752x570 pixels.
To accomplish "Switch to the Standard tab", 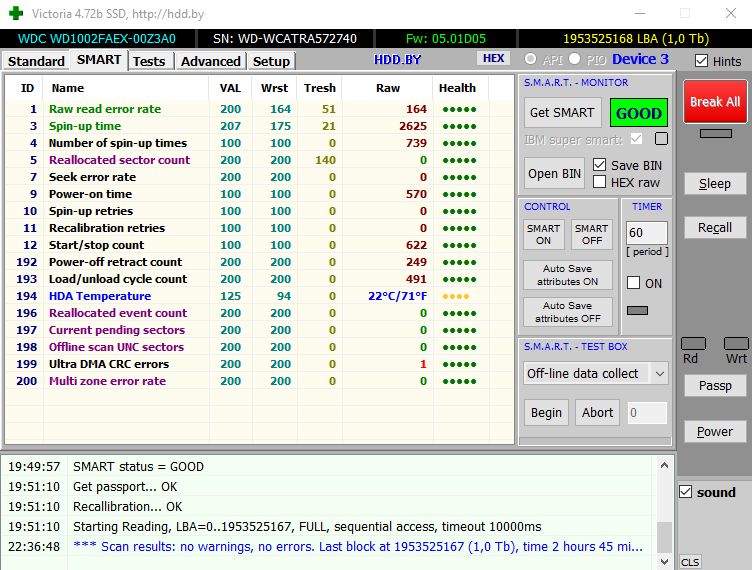I will 36,61.
